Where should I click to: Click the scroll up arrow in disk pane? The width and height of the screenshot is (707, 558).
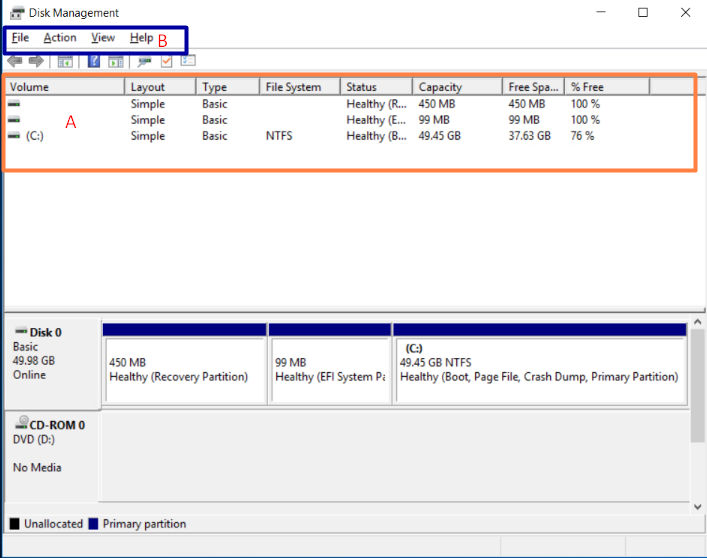pos(698,322)
